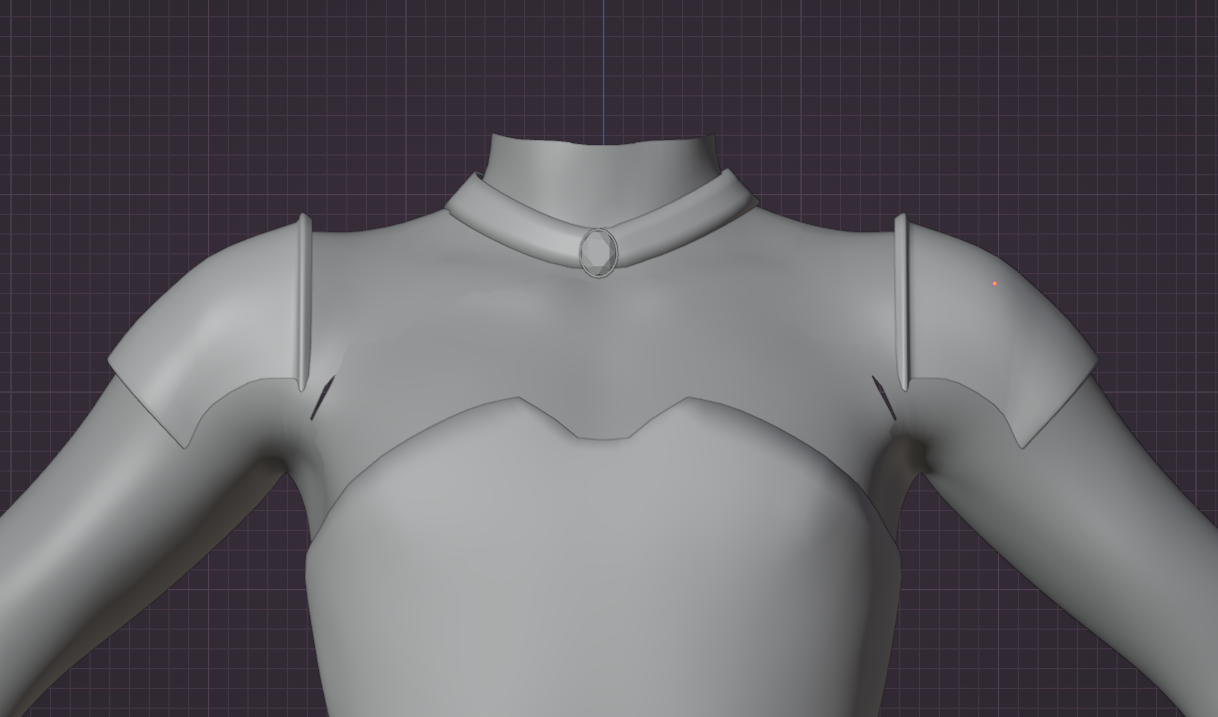Click the dark slit near the screen-right armpit
This screenshot has width=1218, height=717.
click(x=884, y=398)
